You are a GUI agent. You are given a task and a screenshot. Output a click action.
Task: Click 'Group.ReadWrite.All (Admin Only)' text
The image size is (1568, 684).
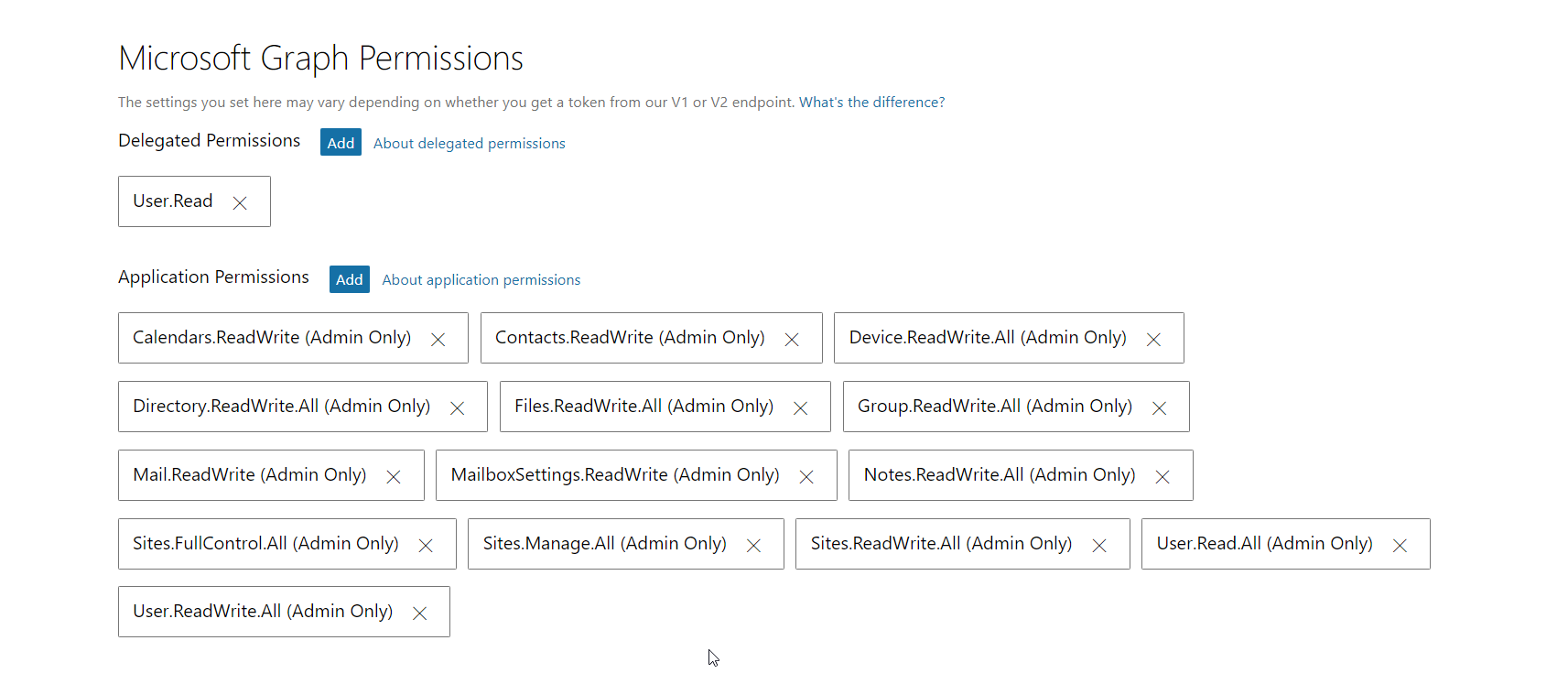(x=995, y=407)
